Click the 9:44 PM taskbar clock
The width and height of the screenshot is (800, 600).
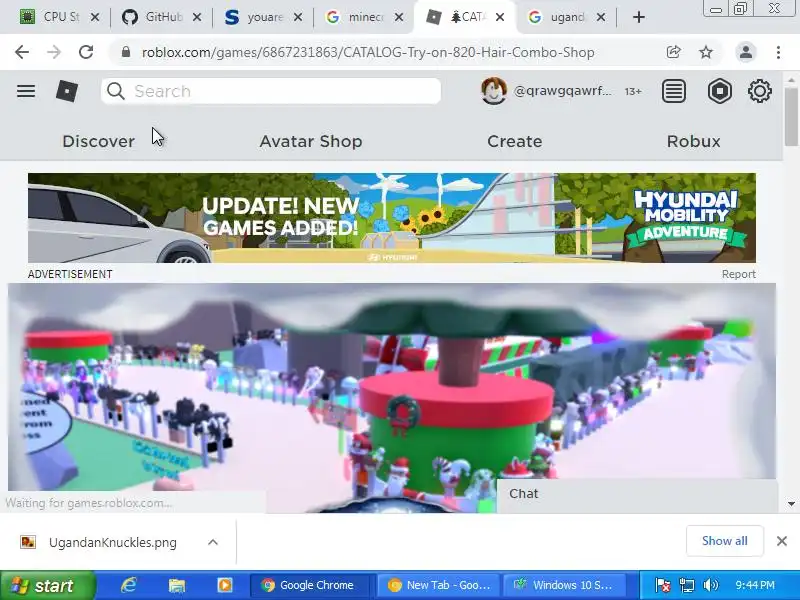[755, 585]
